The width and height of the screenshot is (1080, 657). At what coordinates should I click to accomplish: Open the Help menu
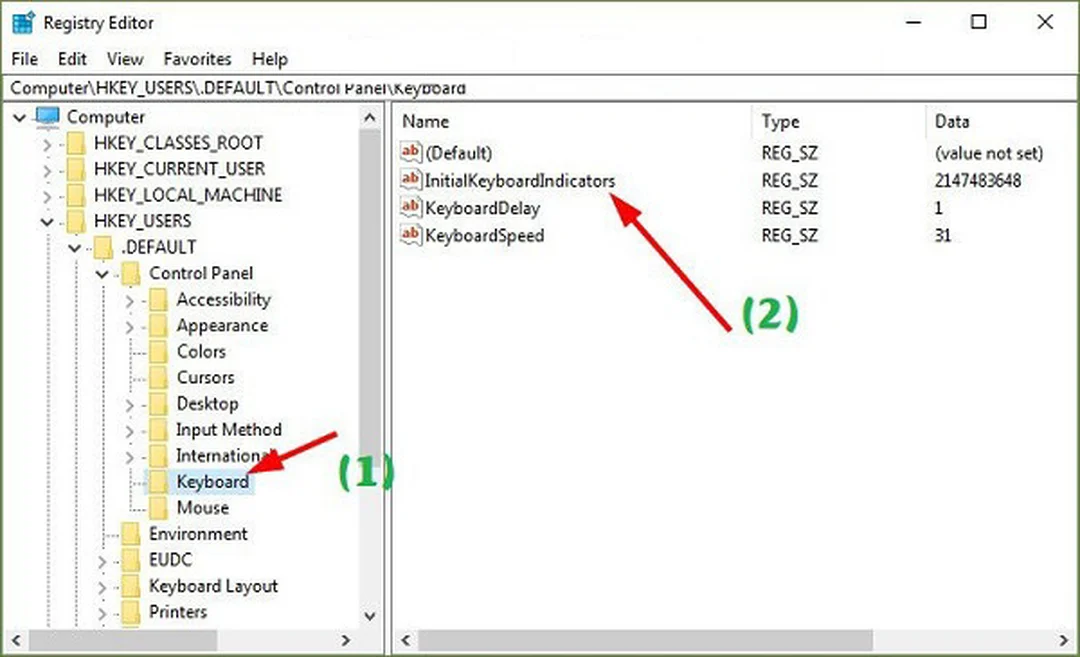[269, 59]
